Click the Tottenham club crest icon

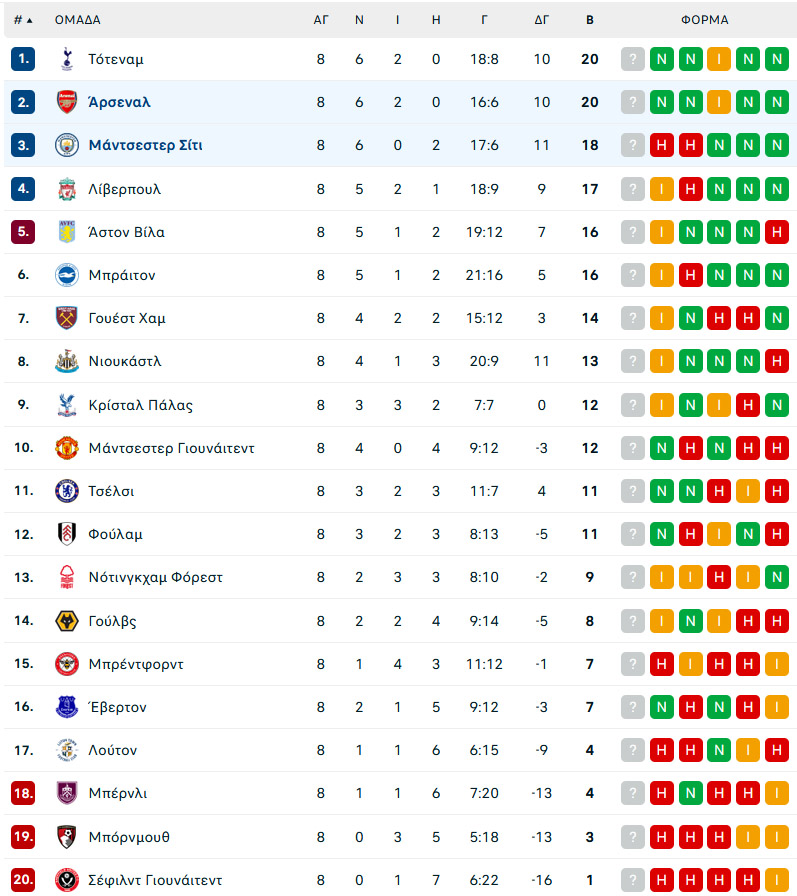point(67,59)
